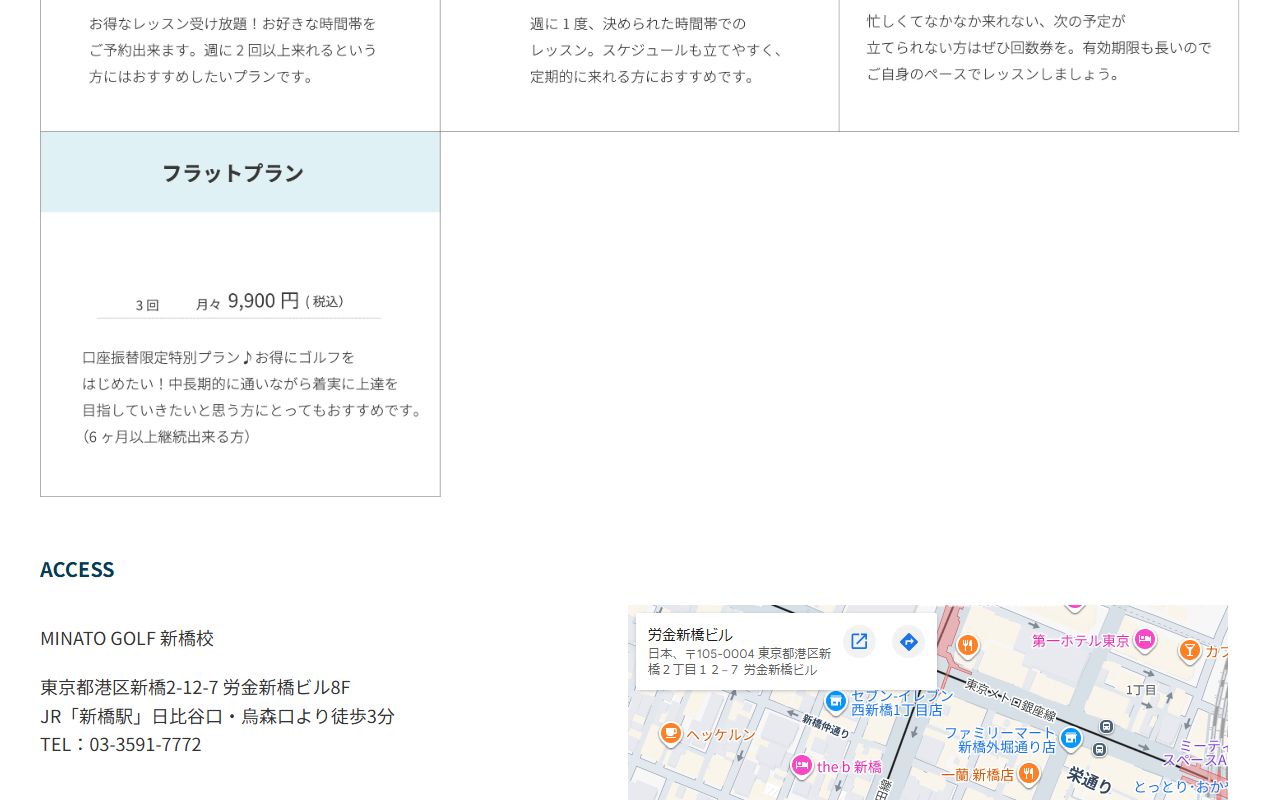Select the 第一ホテル東京 hotel pin
The width and height of the screenshot is (1280, 800).
coord(1145,639)
